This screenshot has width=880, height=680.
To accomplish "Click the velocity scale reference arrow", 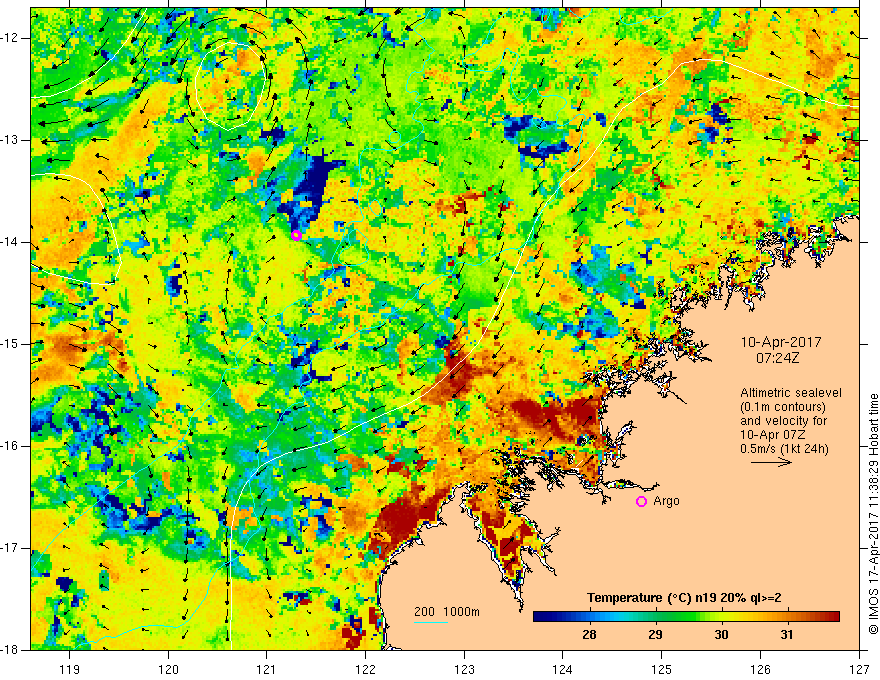I will point(771,462).
